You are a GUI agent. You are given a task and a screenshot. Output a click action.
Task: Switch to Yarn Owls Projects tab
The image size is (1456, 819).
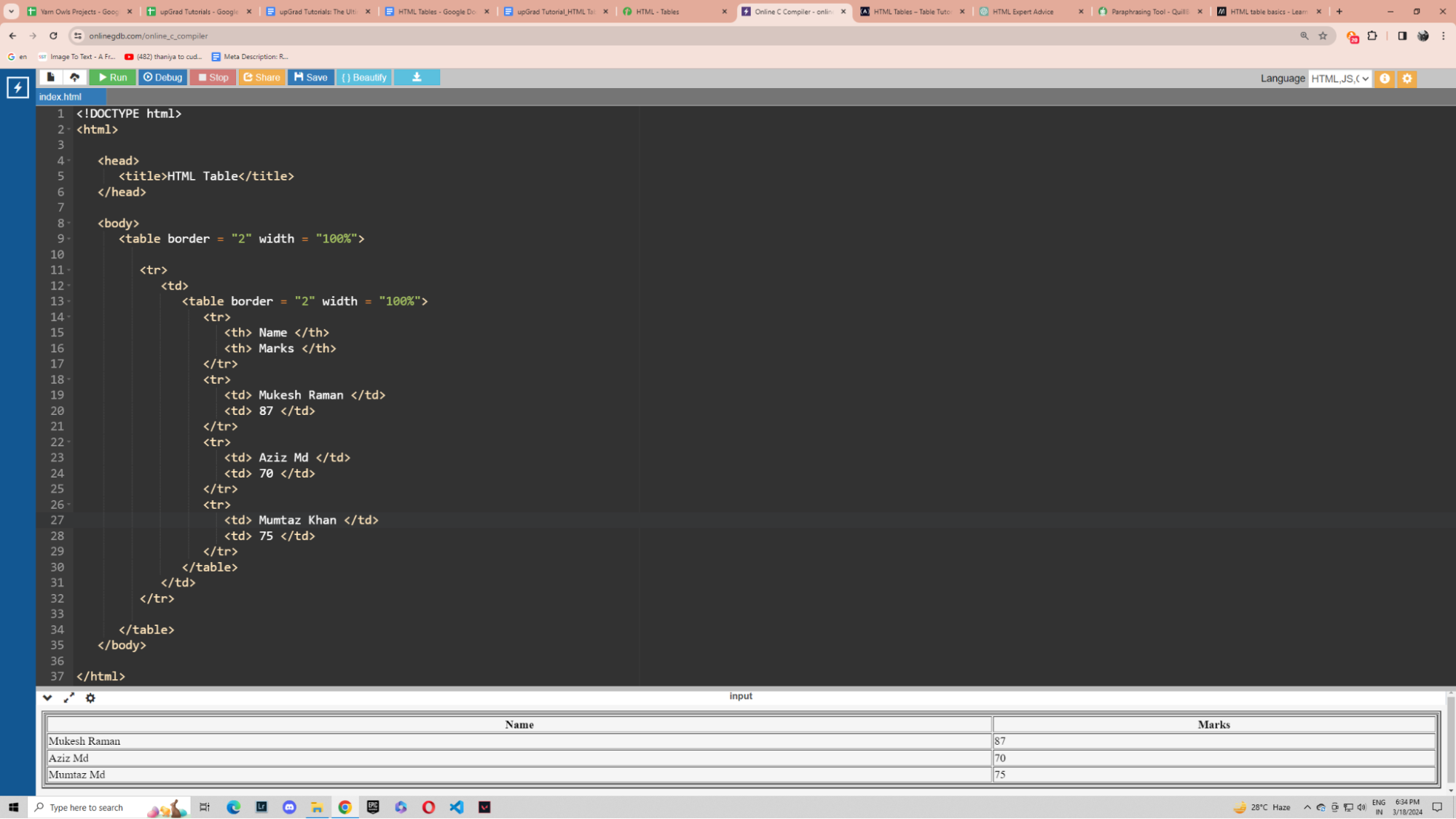coord(79,12)
